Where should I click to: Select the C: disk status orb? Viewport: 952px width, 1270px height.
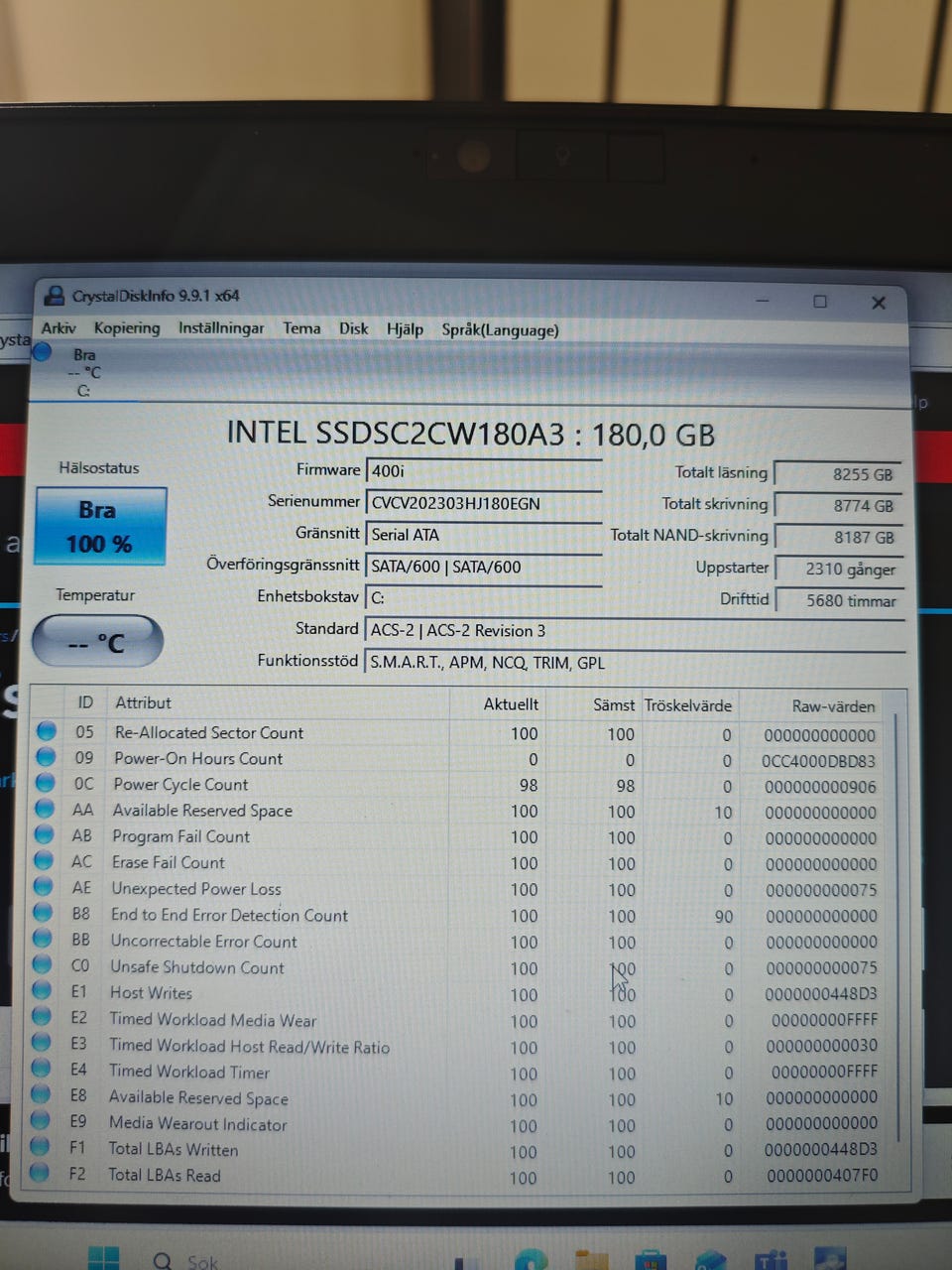tap(42, 351)
